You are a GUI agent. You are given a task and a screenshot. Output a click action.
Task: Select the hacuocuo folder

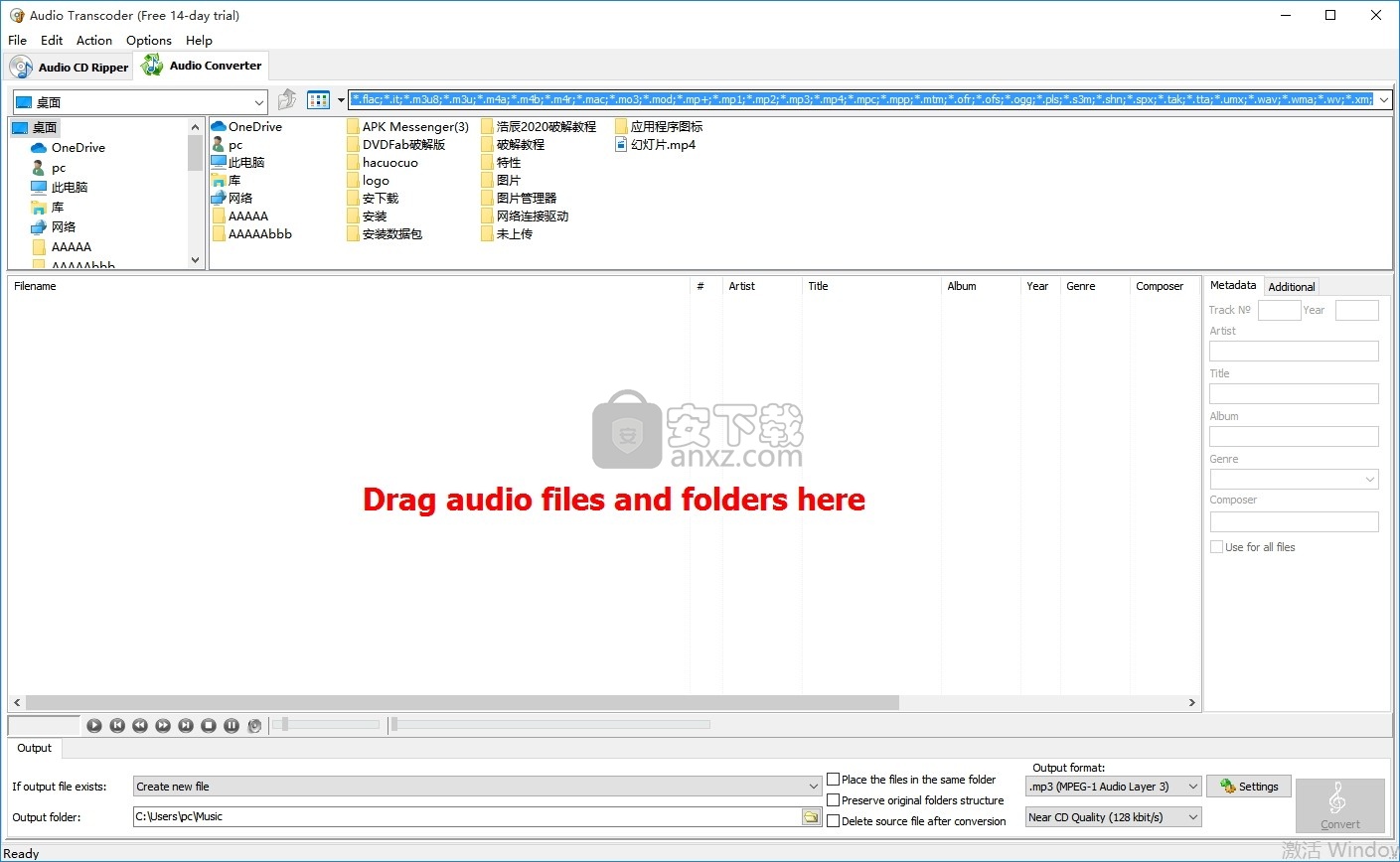(x=382, y=162)
